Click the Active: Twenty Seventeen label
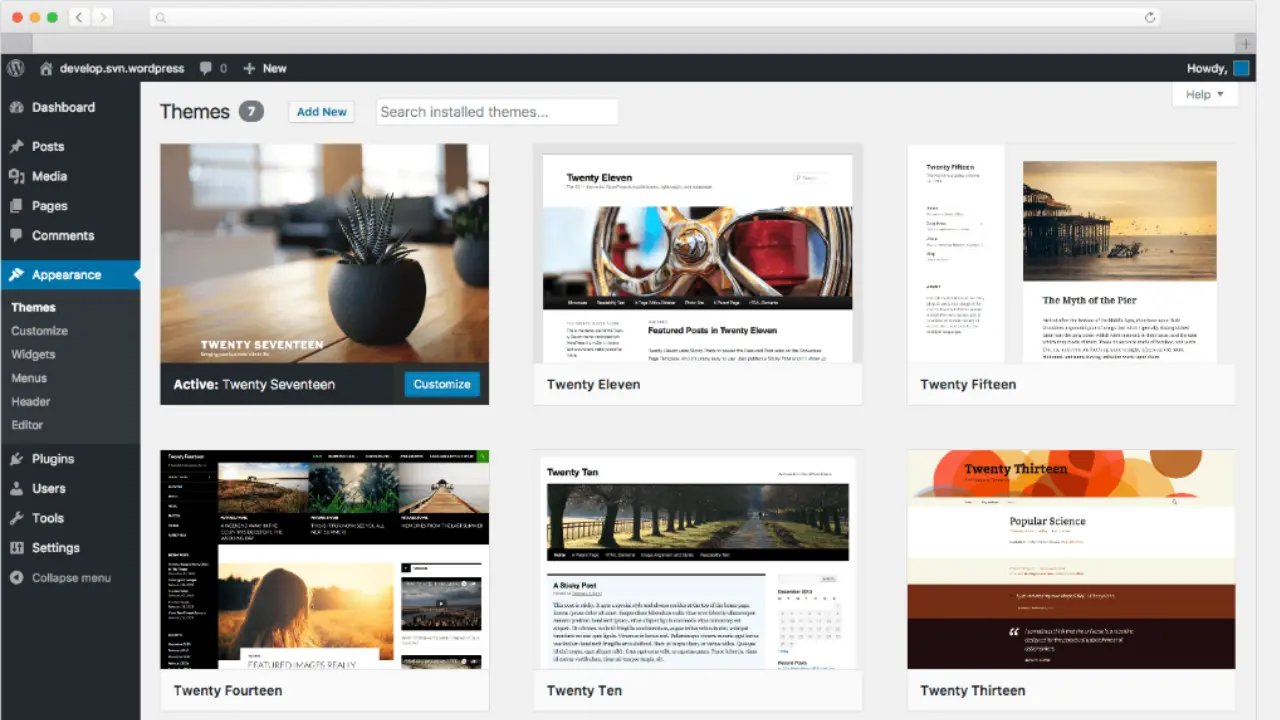 click(x=254, y=384)
